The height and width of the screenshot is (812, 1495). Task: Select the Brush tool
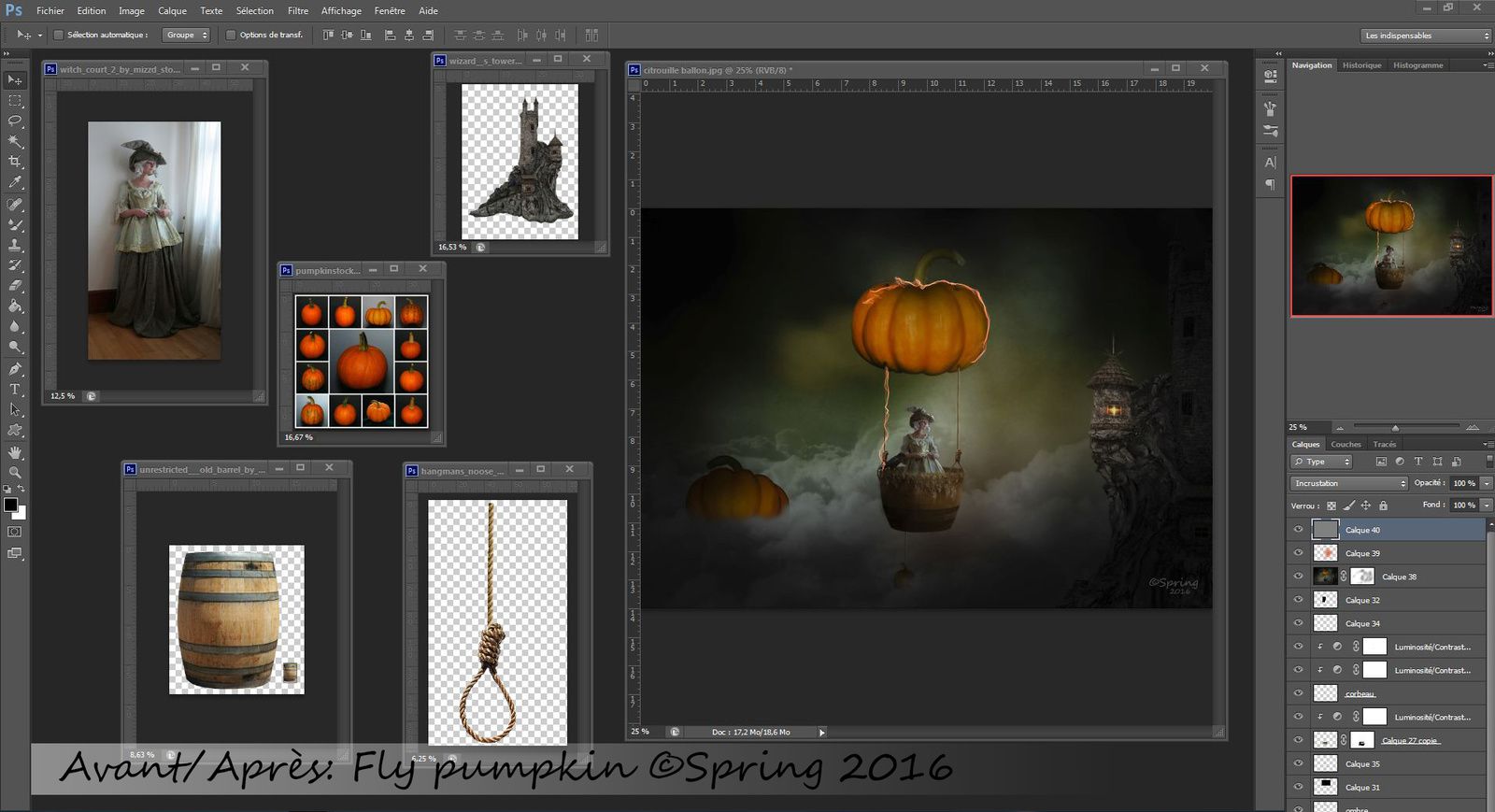click(x=15, y=224)
